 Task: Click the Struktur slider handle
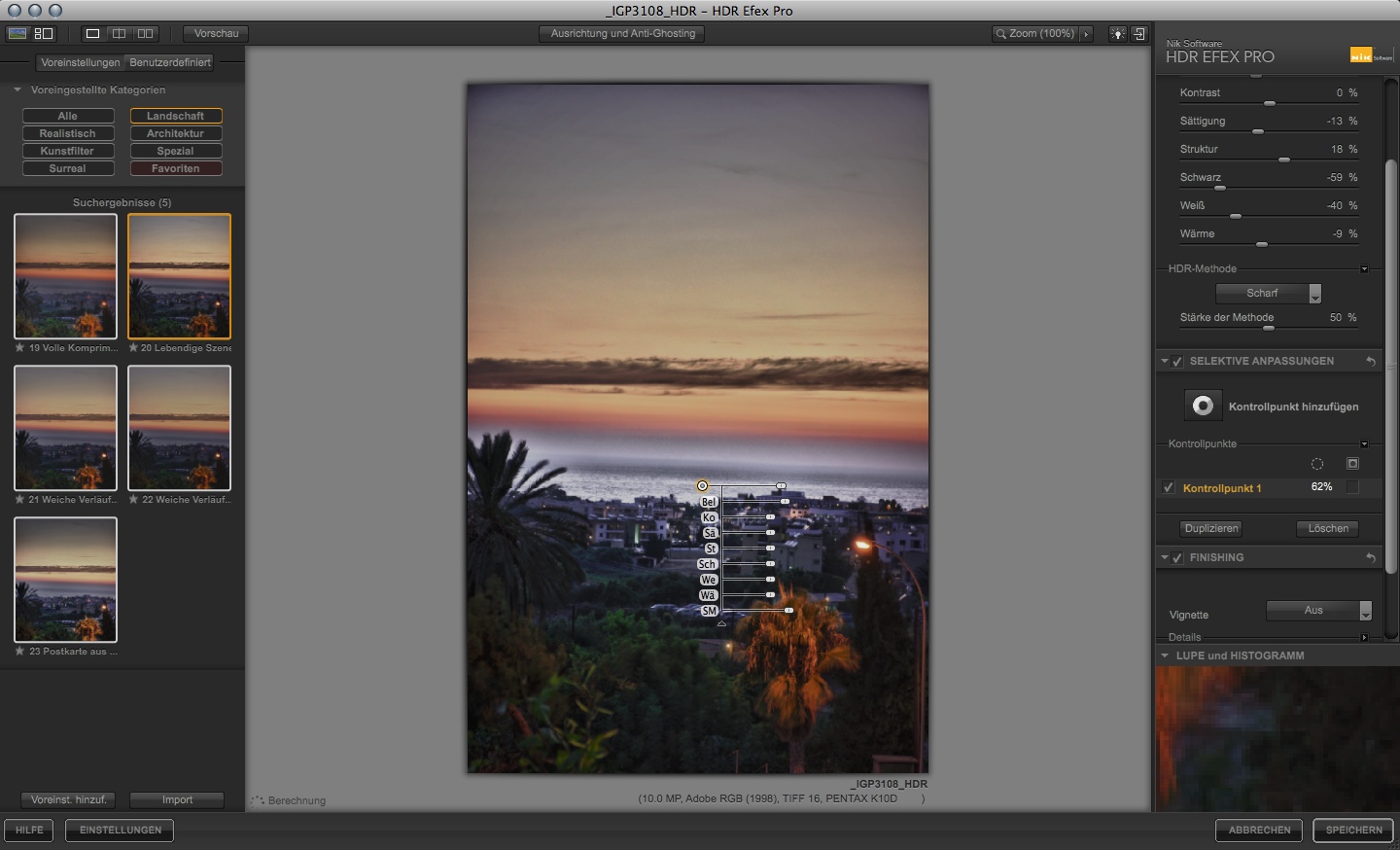click(x=1284, y=159)
